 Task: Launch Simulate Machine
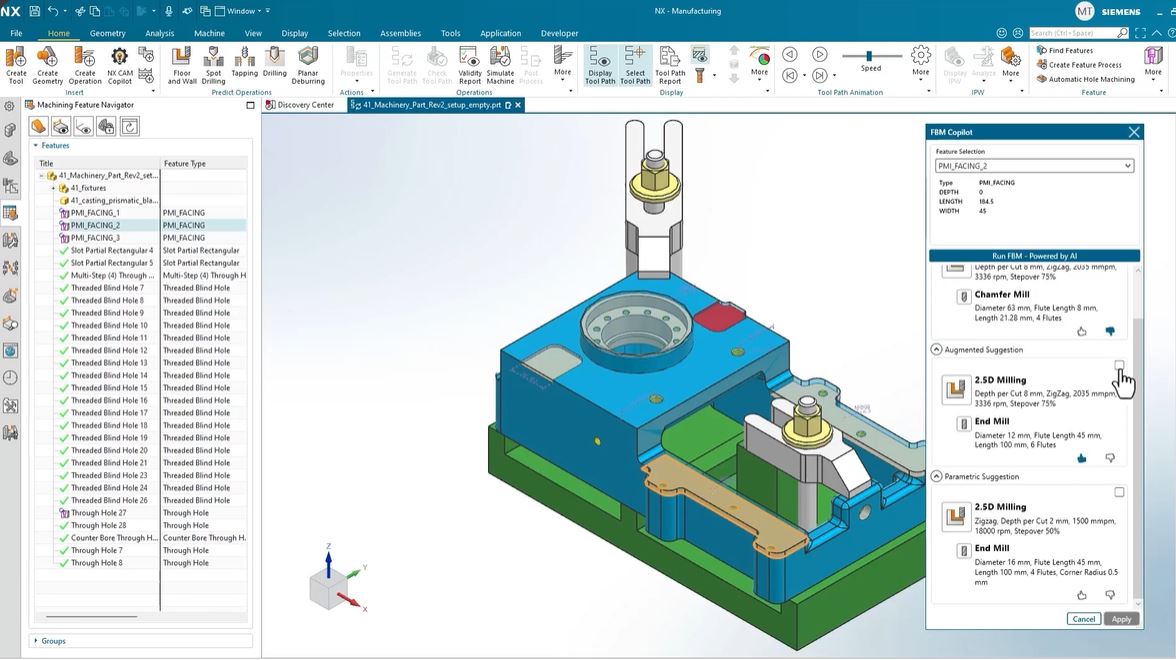point(500,60)
